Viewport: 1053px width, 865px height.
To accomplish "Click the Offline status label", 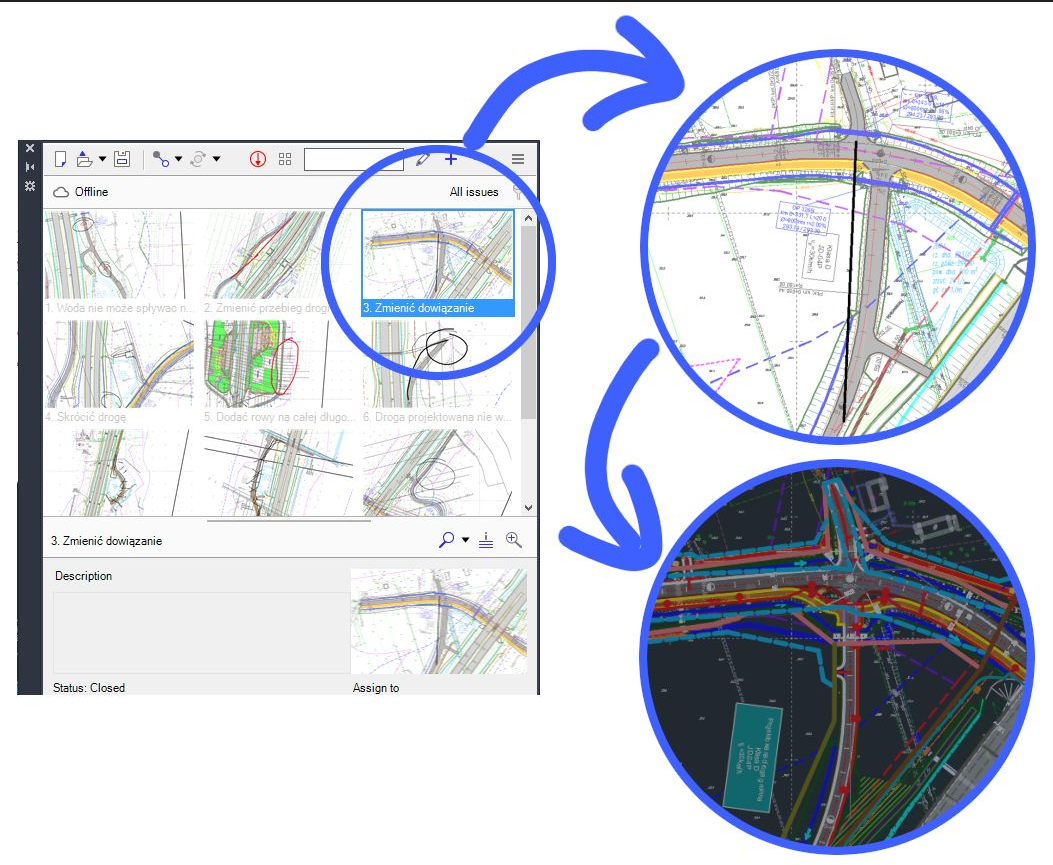I will (91, 192).
